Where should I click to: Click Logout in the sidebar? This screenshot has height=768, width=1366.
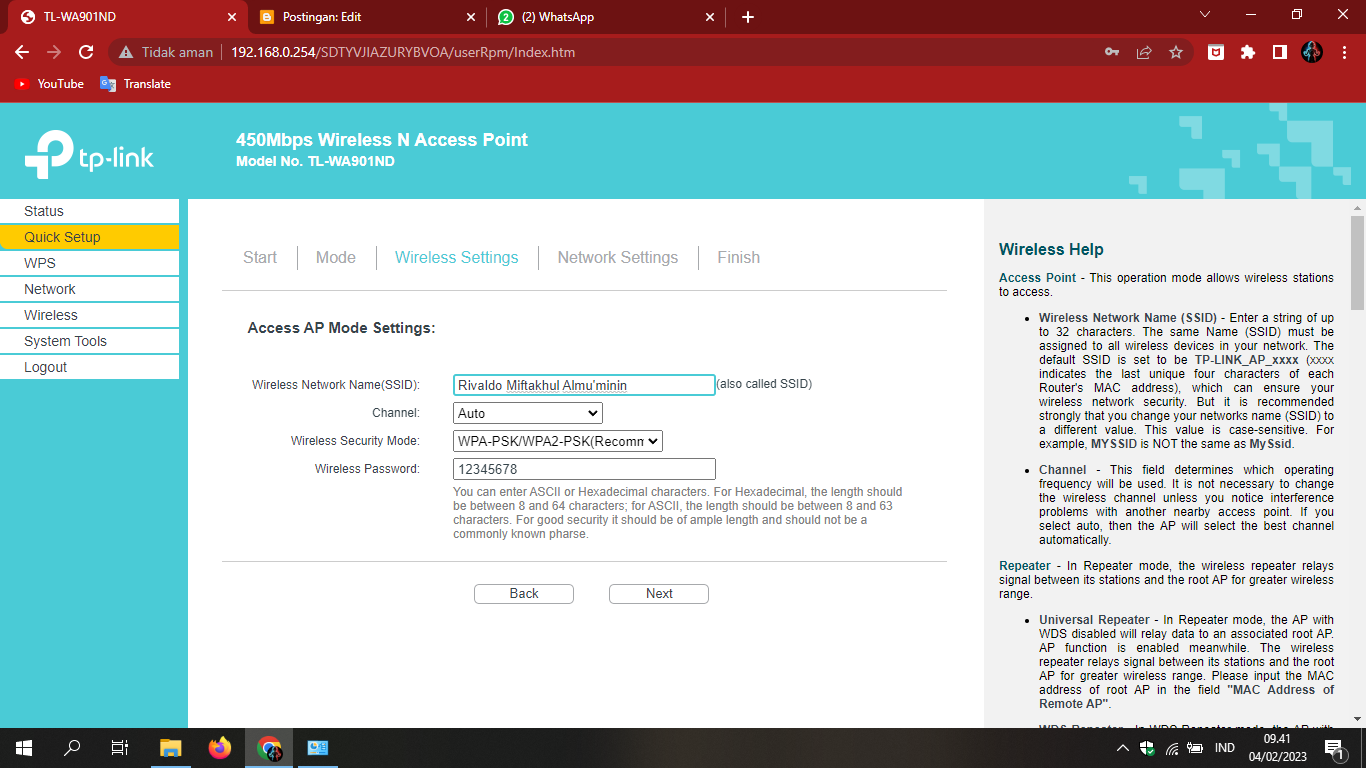pos(89,367)
